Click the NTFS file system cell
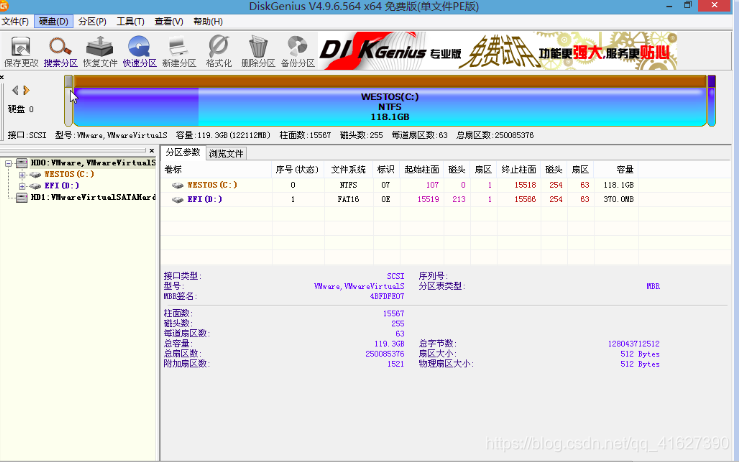 coord(348,185)
